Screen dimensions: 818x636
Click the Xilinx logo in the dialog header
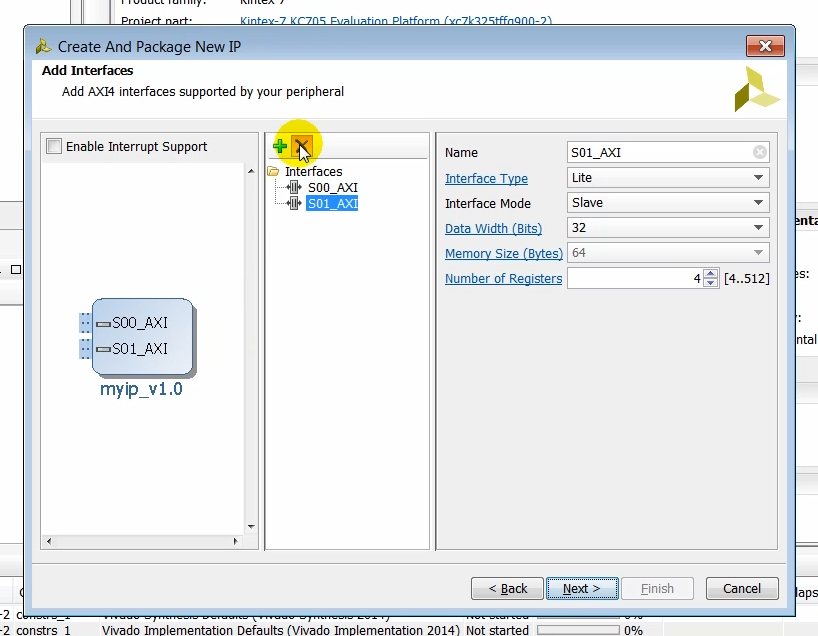757,88
